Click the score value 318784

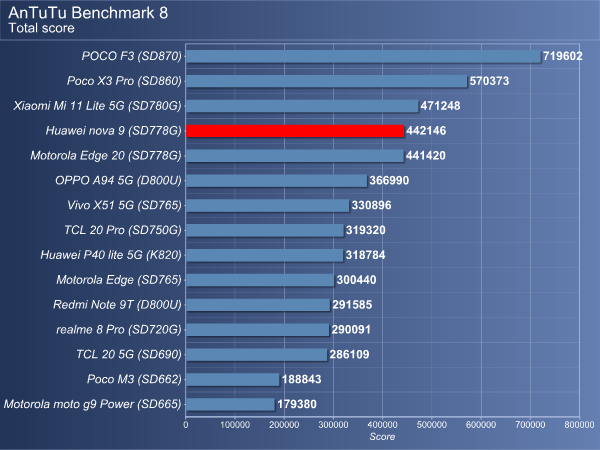365,255
